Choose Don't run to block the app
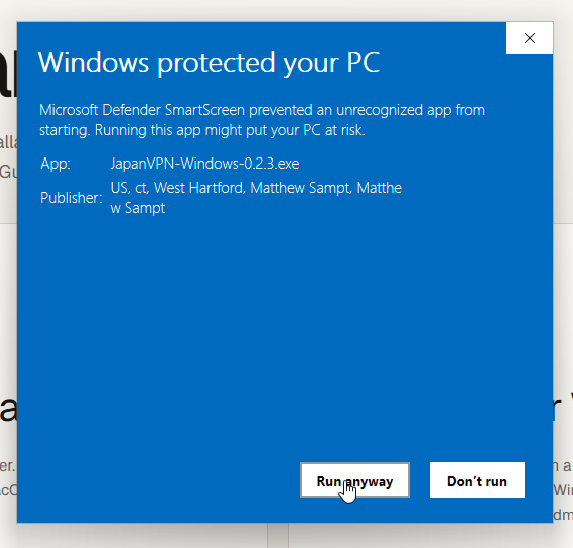The width and height of the screenshot is (573, 548). [477, 480]
